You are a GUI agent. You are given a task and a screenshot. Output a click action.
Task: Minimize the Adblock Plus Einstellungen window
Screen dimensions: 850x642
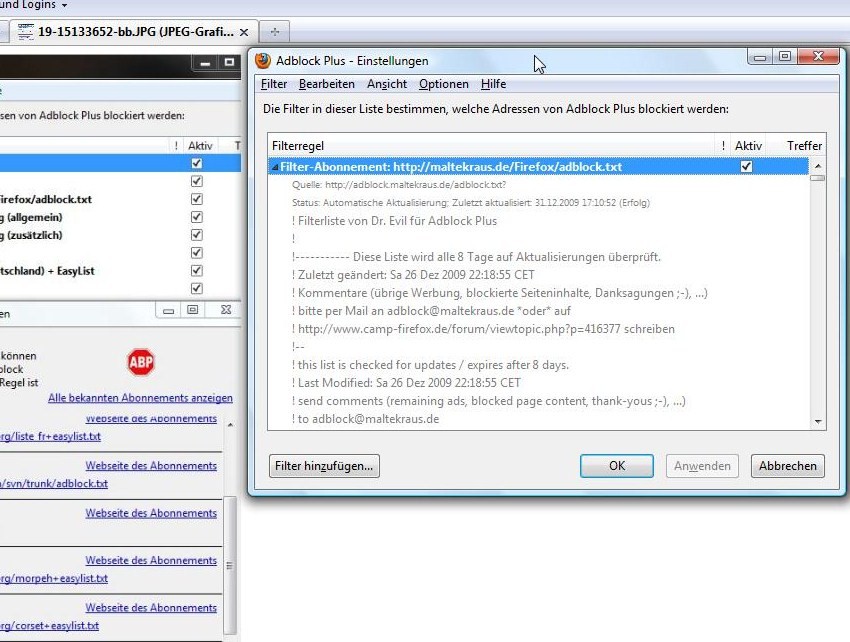pos(759,57)
